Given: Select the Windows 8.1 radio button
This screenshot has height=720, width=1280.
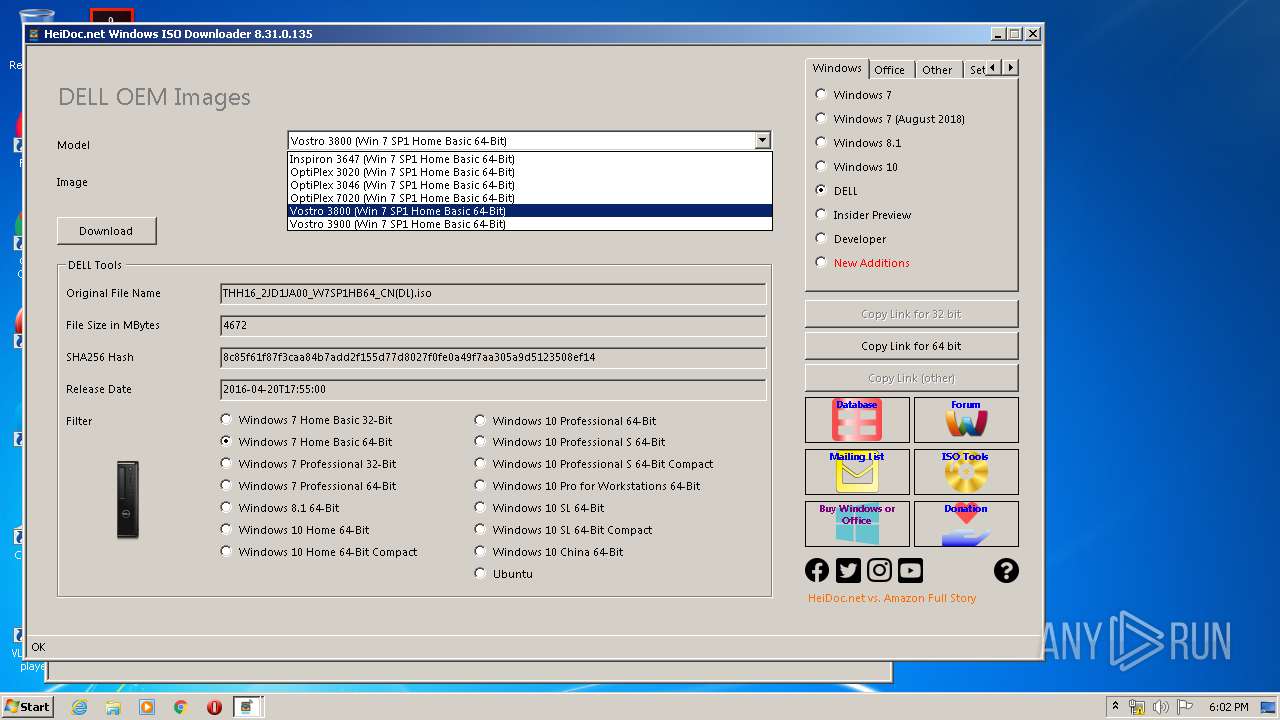Looking at the screenshot, I should [821, 142].
